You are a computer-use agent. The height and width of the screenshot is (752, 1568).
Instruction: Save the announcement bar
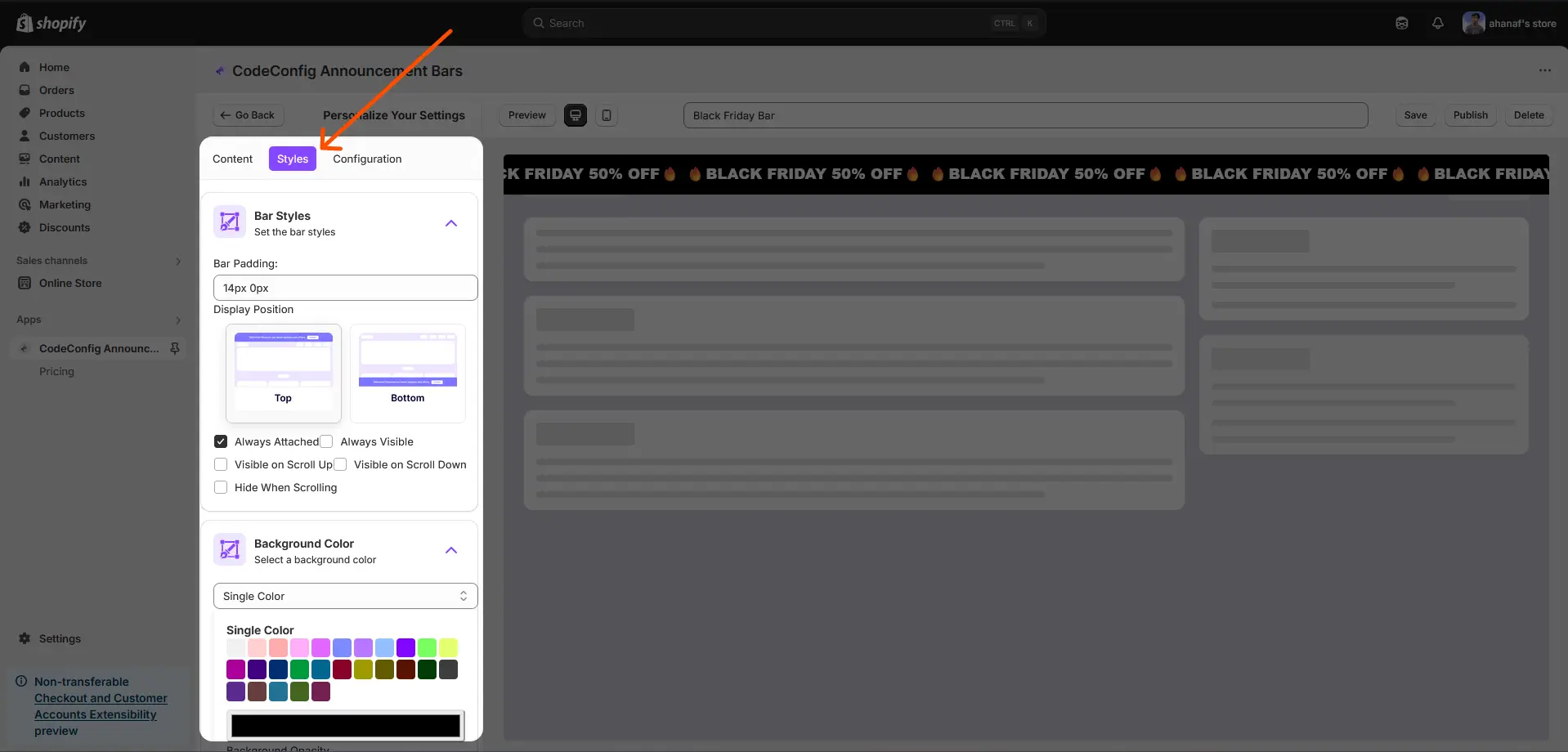1416,115
